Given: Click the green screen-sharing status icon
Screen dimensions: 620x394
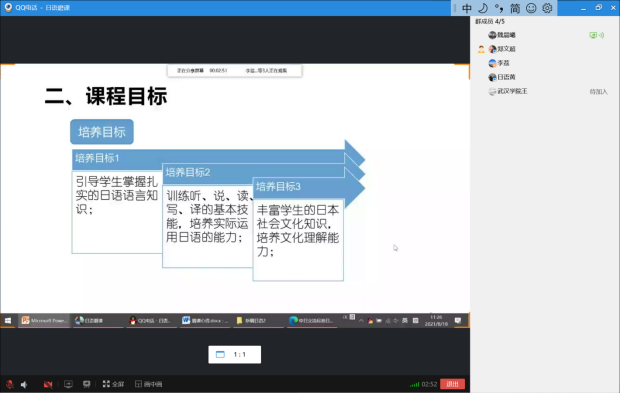Looking at the screenshot, I should (x=593, y=35).
